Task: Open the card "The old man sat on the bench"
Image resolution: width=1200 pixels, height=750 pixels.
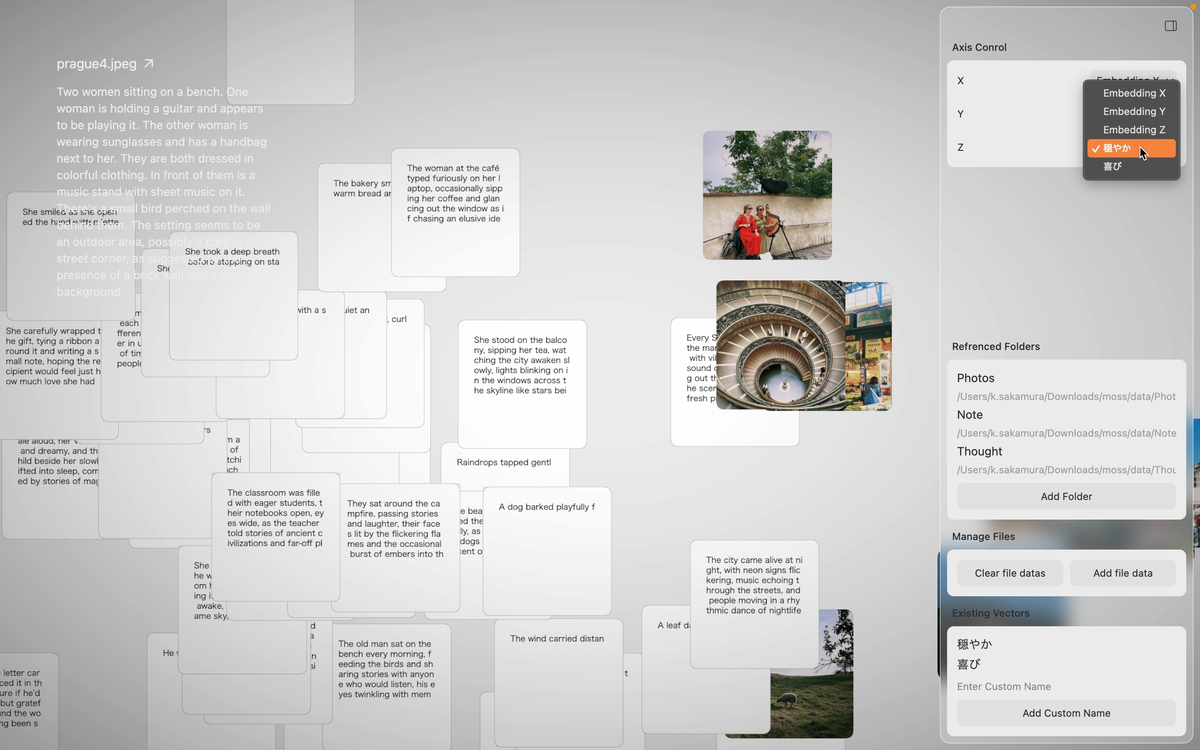Action: [386, 688]
